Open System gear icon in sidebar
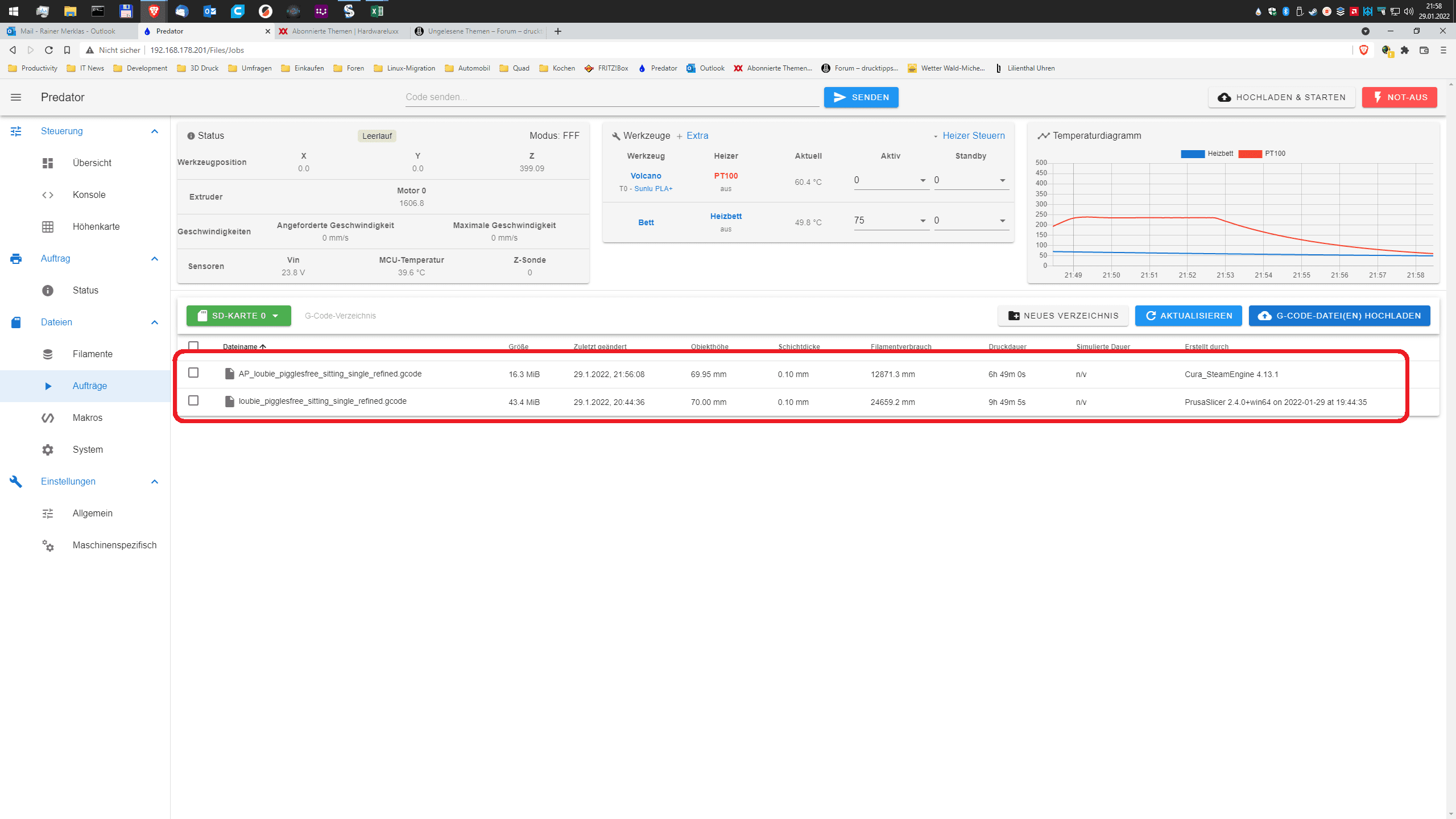 (48, 449)
